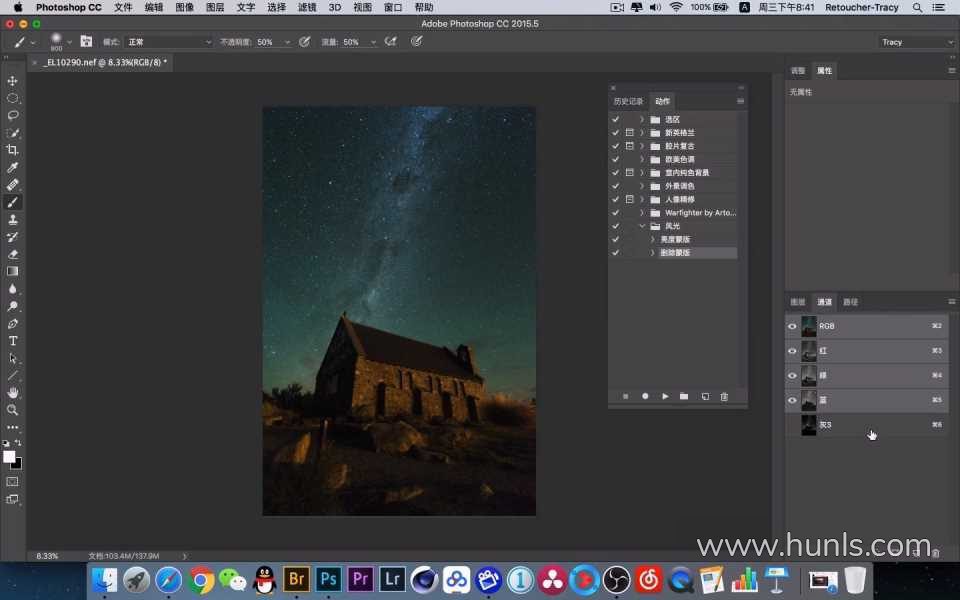Select the Zoom tool
The width and height of the screenshot is (960, 600).
[x=12, y=410]
